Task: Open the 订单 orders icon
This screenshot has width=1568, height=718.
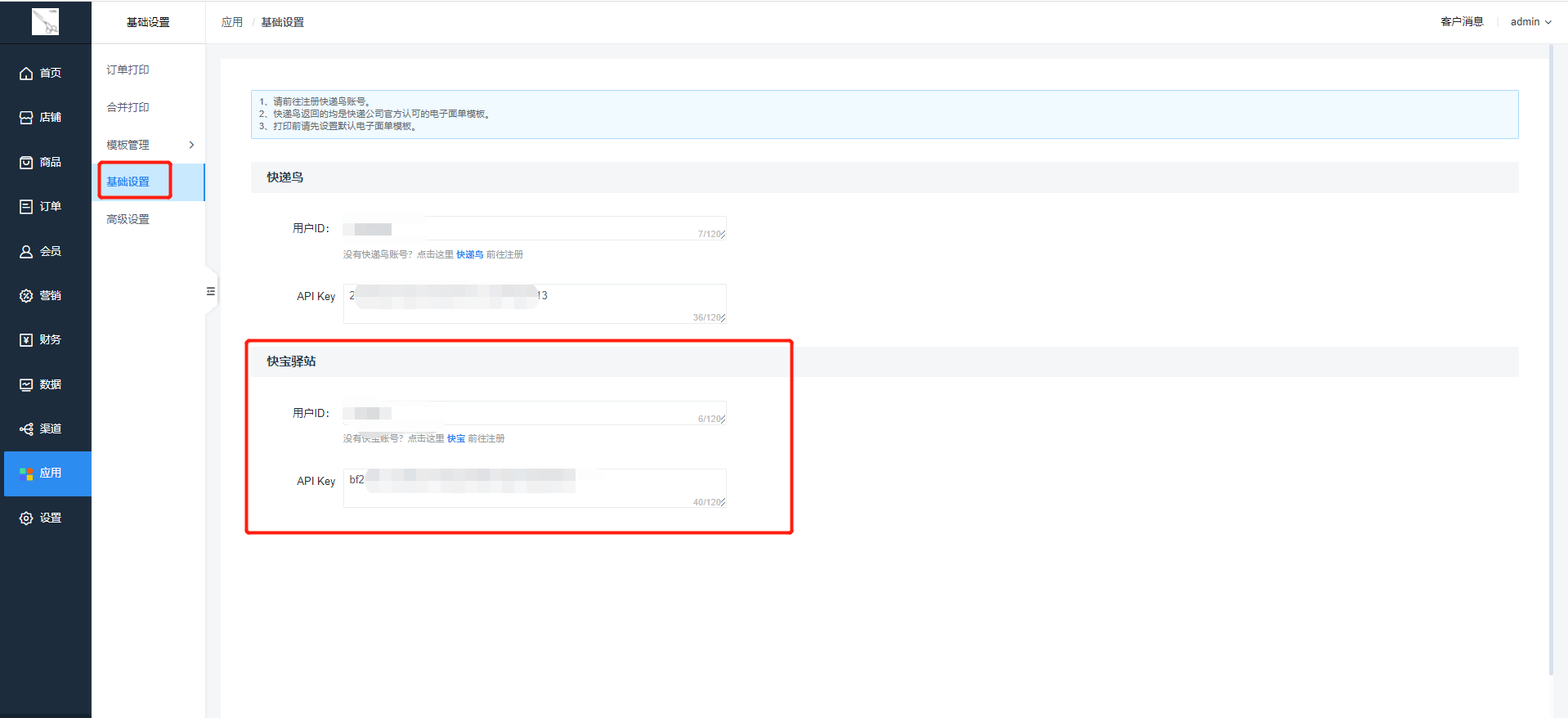Action: click(x=26, y=207)
